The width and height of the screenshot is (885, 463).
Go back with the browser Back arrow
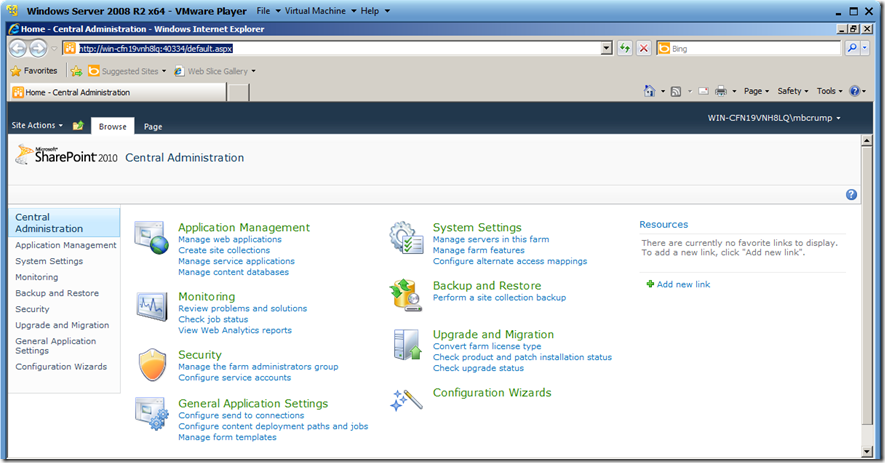click(x=18, y=49)
